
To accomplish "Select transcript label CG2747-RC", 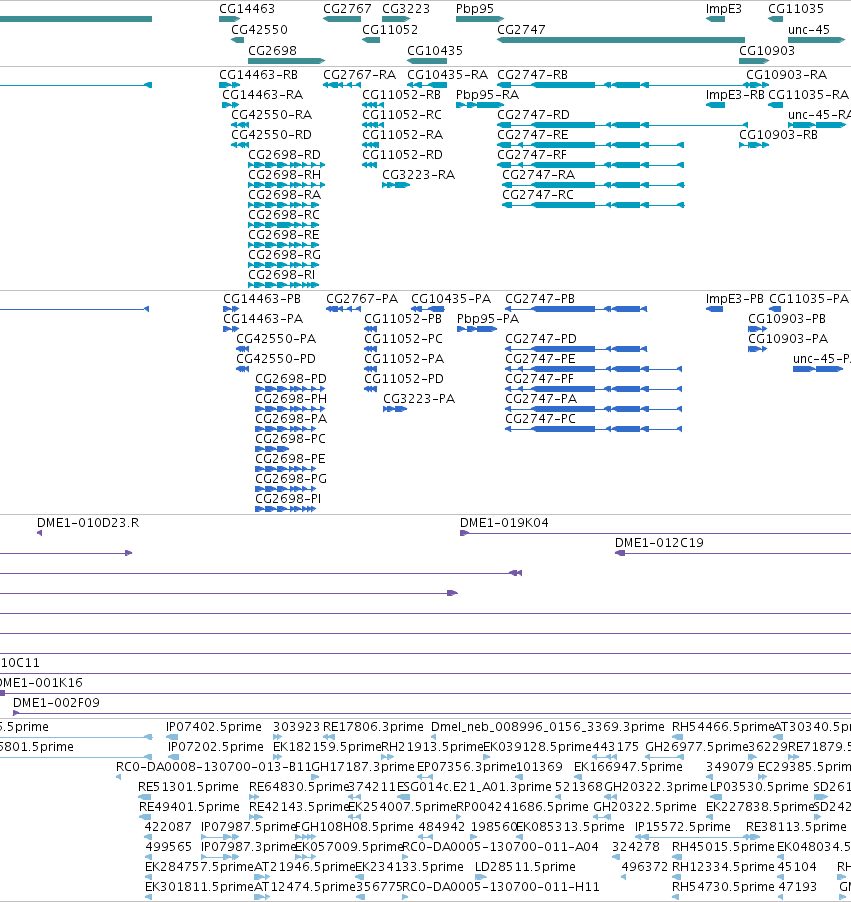I will click(x=537, y=194).
